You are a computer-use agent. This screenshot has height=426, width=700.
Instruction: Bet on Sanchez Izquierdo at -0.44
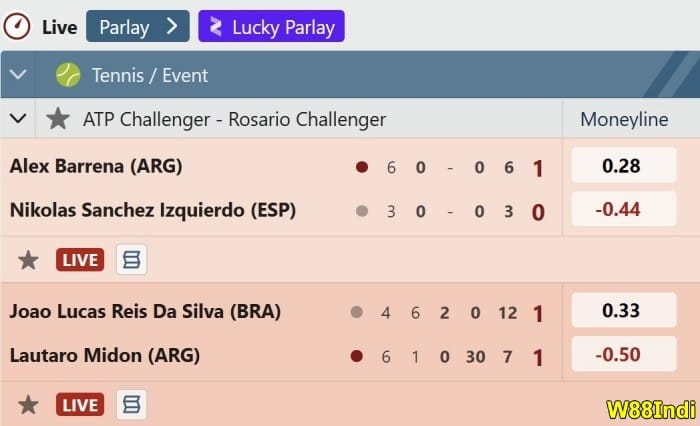click(623, 210)
